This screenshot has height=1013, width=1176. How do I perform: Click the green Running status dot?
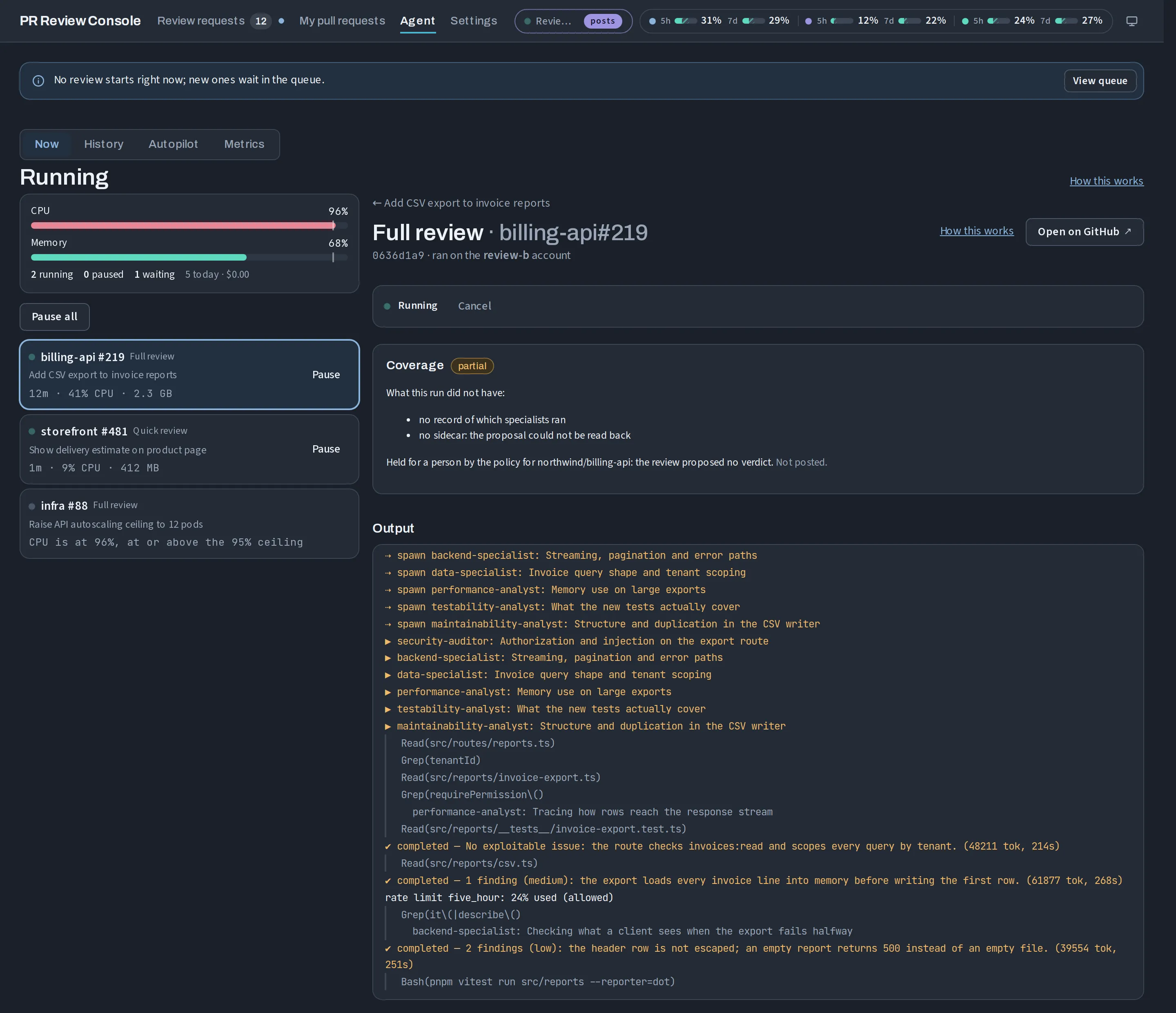[x=387, y=306]
